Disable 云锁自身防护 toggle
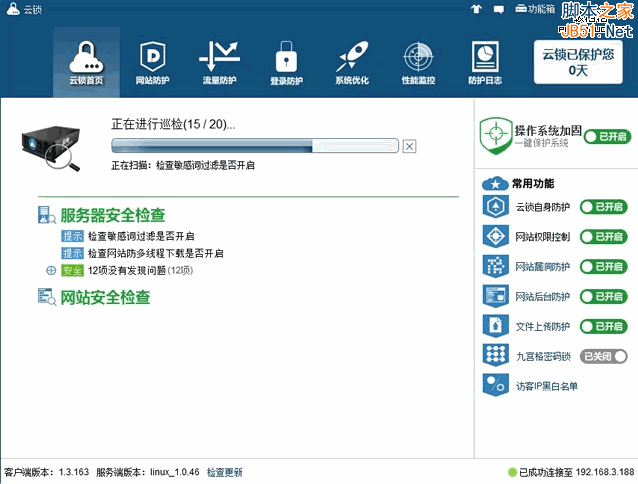Viewport: 638px width, 484px height. [604, 207]
